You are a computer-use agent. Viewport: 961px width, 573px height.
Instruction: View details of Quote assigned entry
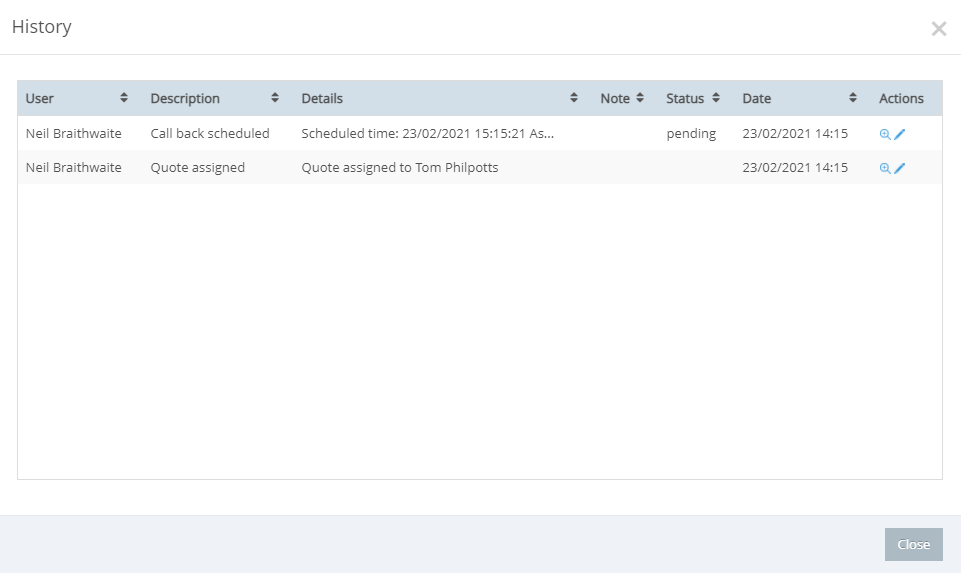click(x=884, y=168)
